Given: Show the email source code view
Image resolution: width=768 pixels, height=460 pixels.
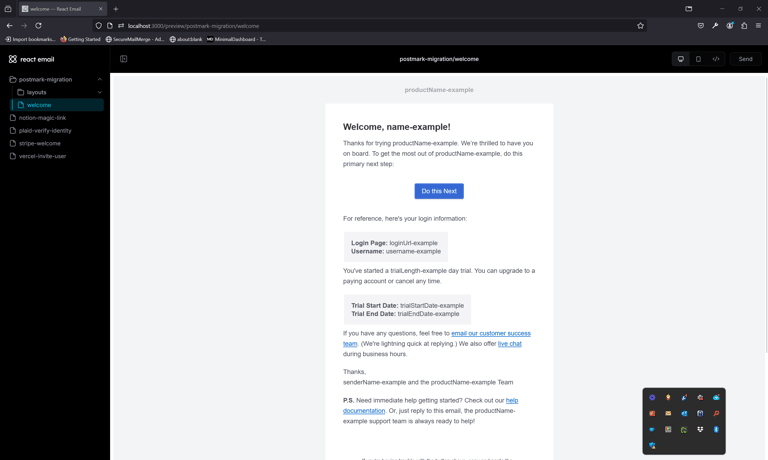Looking at the screenshot, I should tap(716, 59).
